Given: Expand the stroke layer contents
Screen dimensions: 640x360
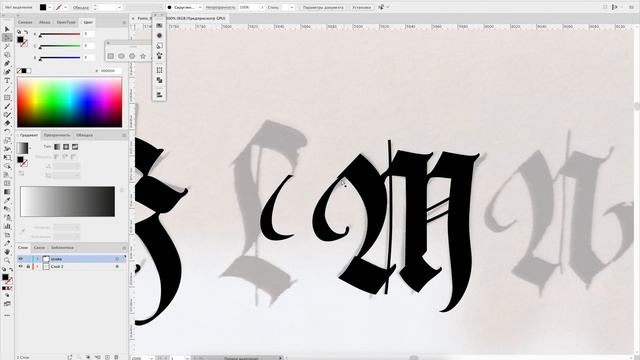Looking at the screenshot, I should point(37,259).
